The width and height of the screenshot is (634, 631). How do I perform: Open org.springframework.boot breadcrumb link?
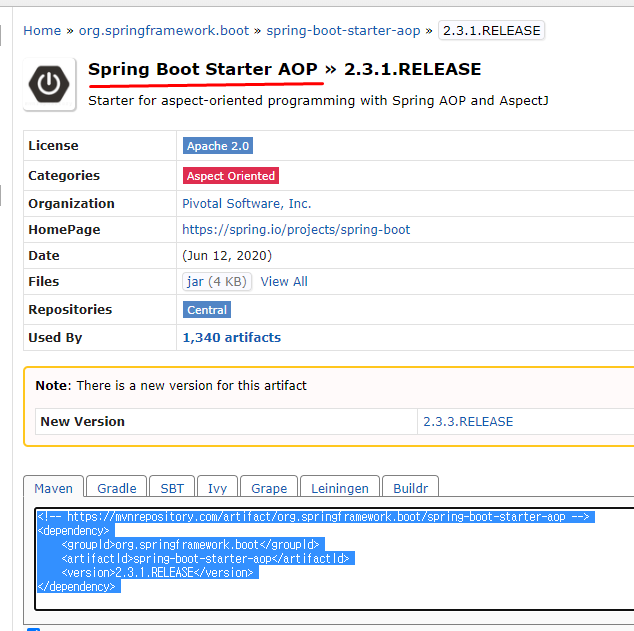click(x=164, y=31)
